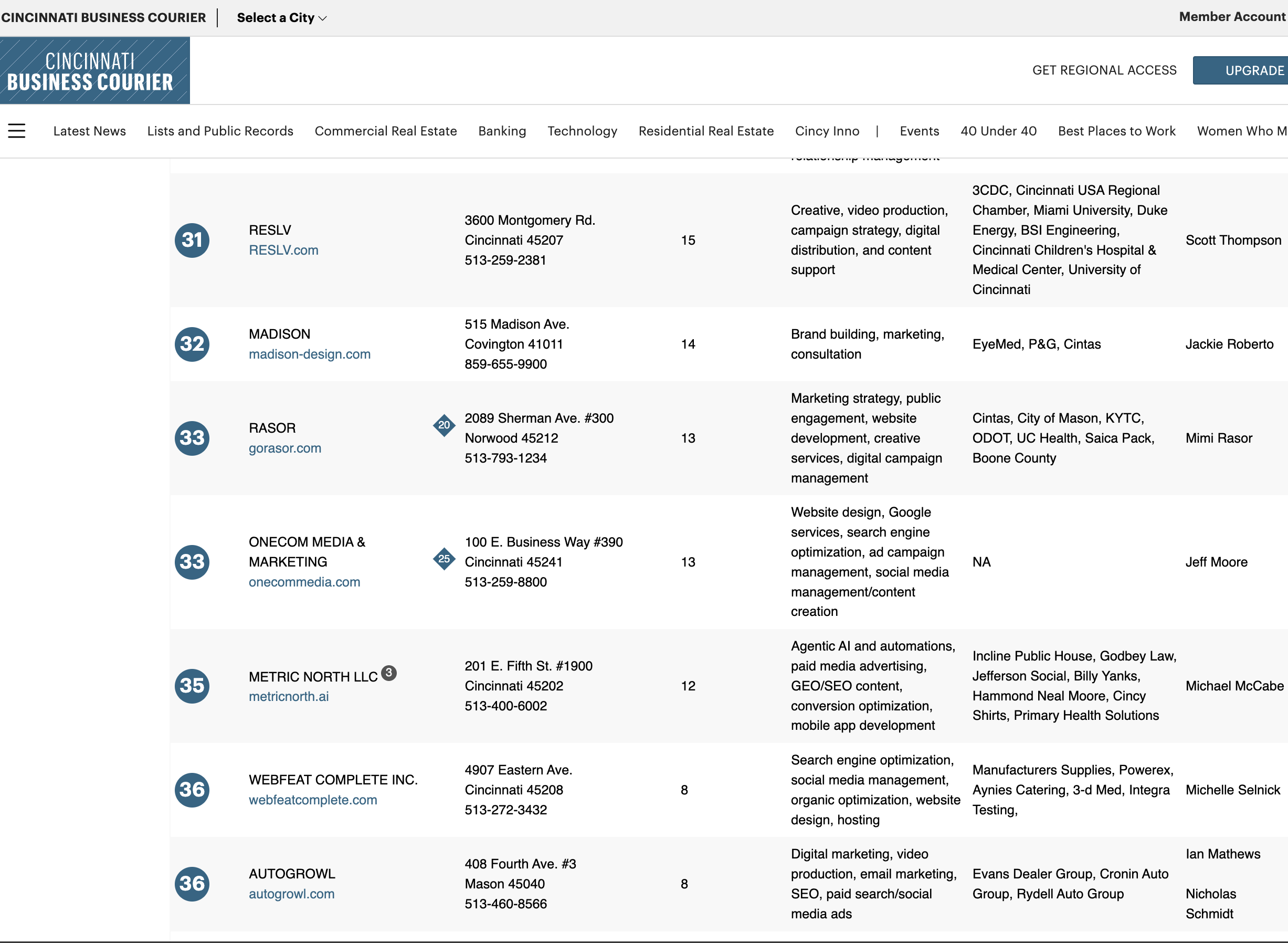Click the Cincinnati Business Courier logo
This screenshot has width=1288, height=943.
click(x=94, y=71)
